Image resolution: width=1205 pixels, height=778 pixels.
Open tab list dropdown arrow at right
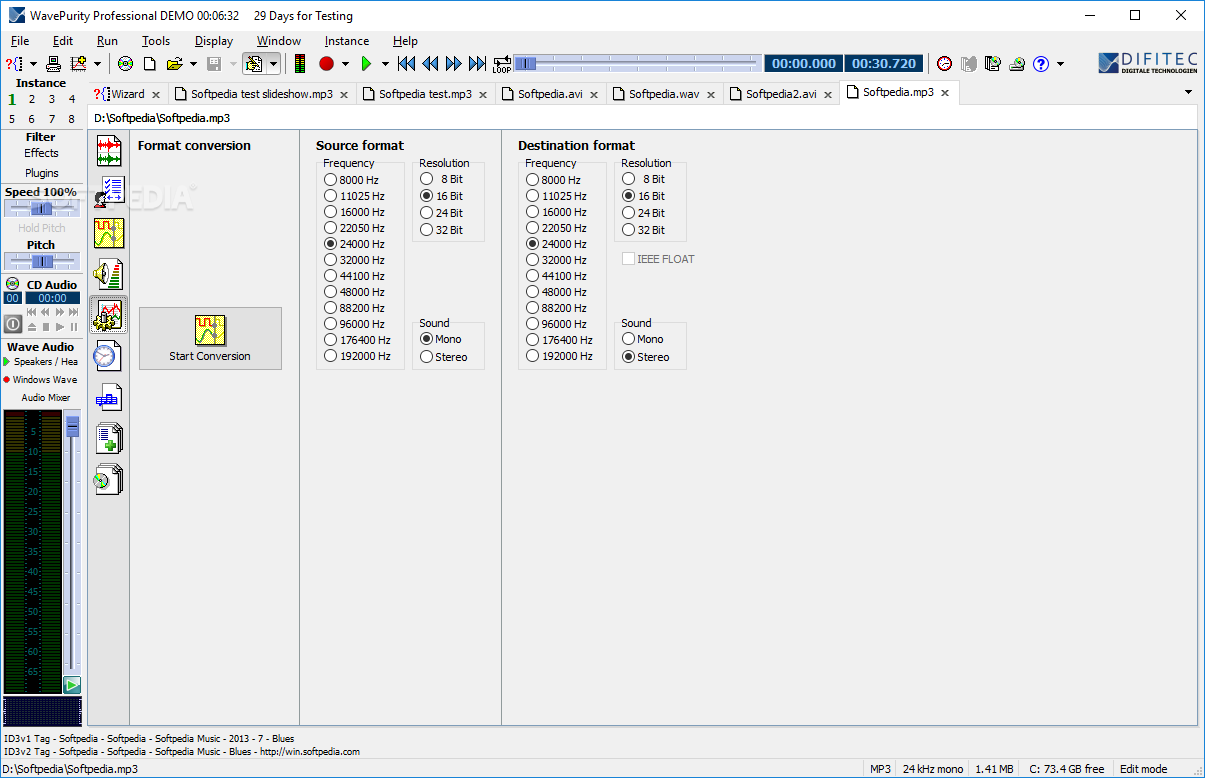tap(1189, 92)
